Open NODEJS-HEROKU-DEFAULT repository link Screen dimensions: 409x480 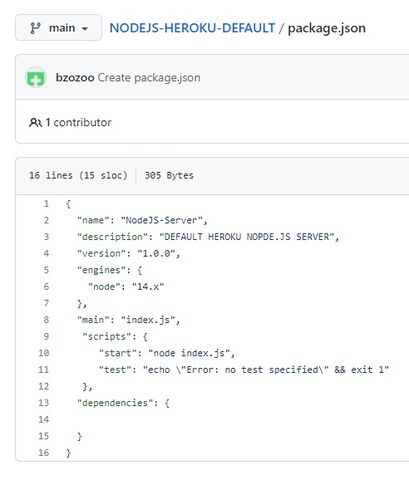point(192,28)
